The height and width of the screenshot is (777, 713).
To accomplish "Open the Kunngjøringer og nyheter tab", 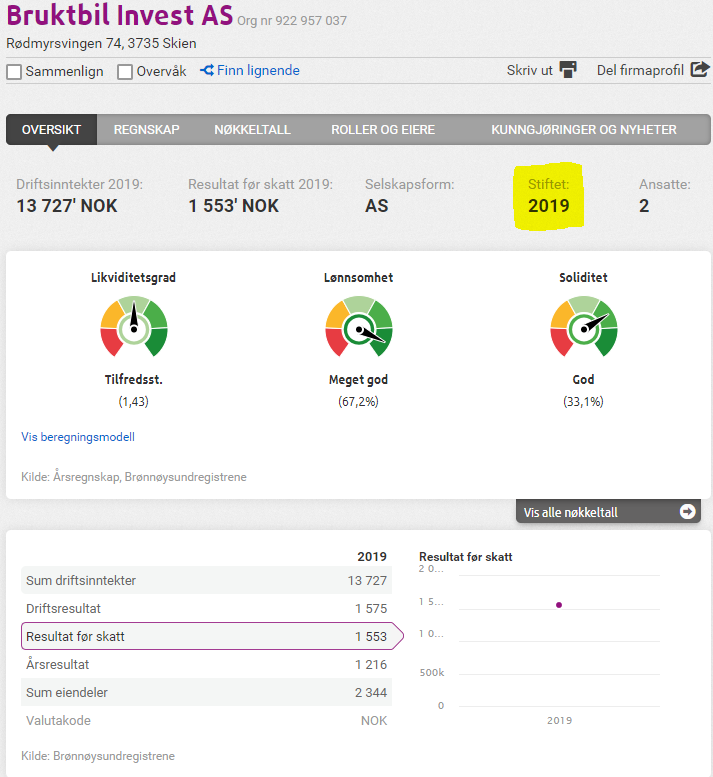I will [x=584, y=130].
